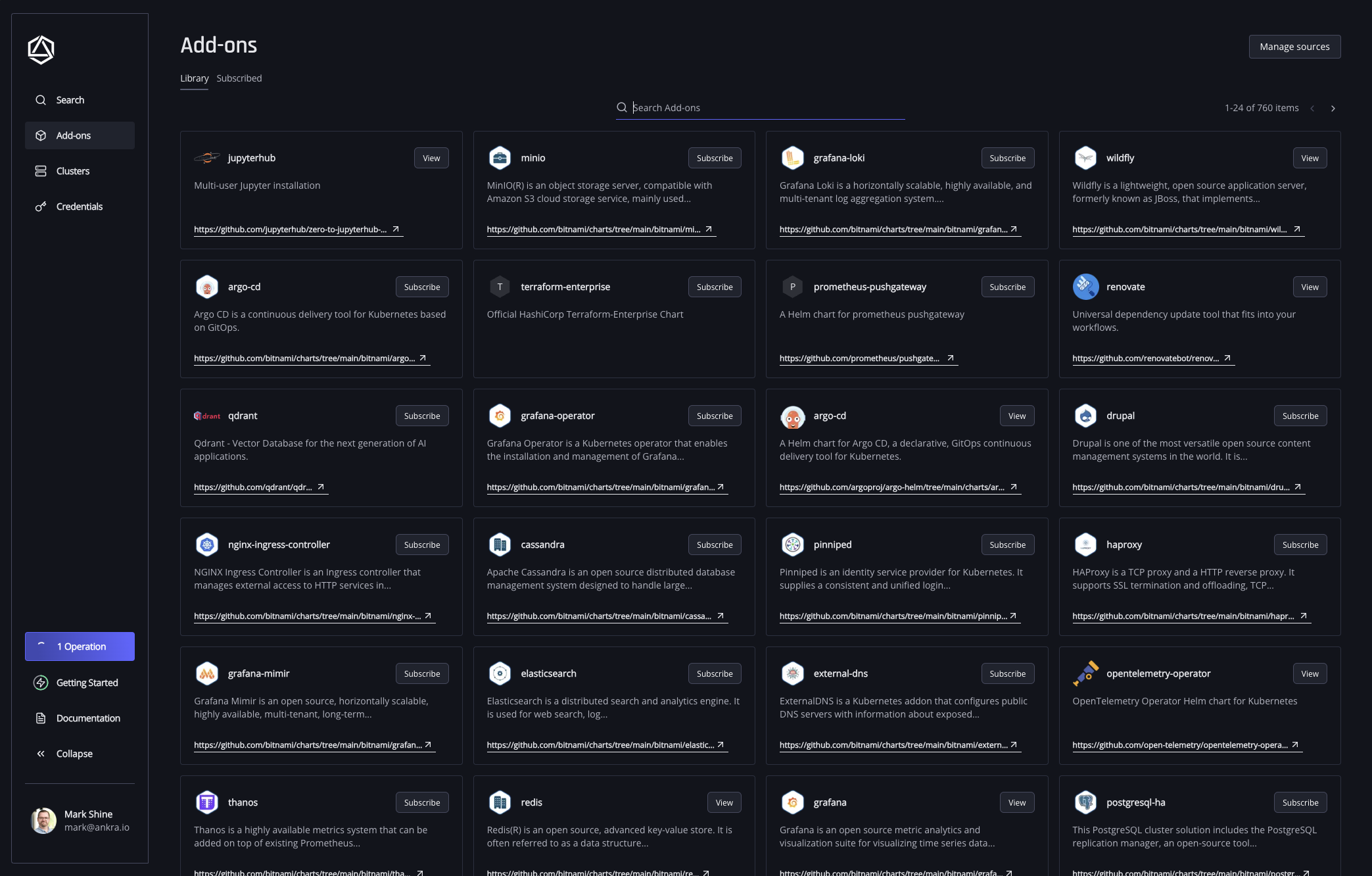Select Add-ons in the sidebar
Viewport: 1372px width, 876px height.
pos(80,135)
